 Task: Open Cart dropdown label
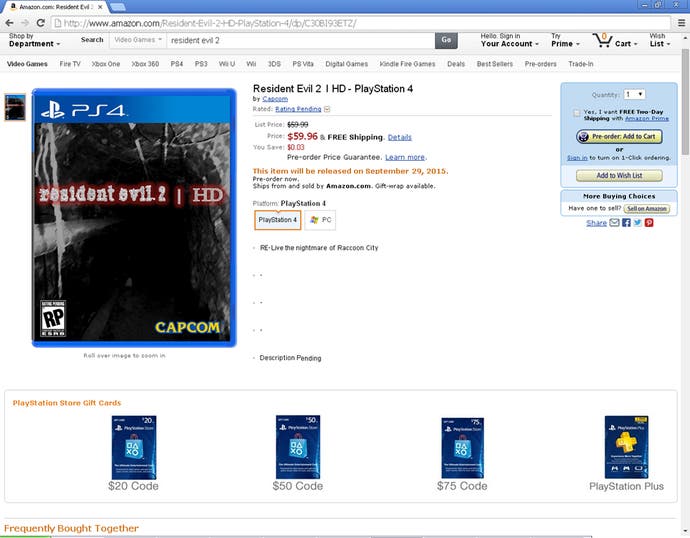click(x=626, y=44)
